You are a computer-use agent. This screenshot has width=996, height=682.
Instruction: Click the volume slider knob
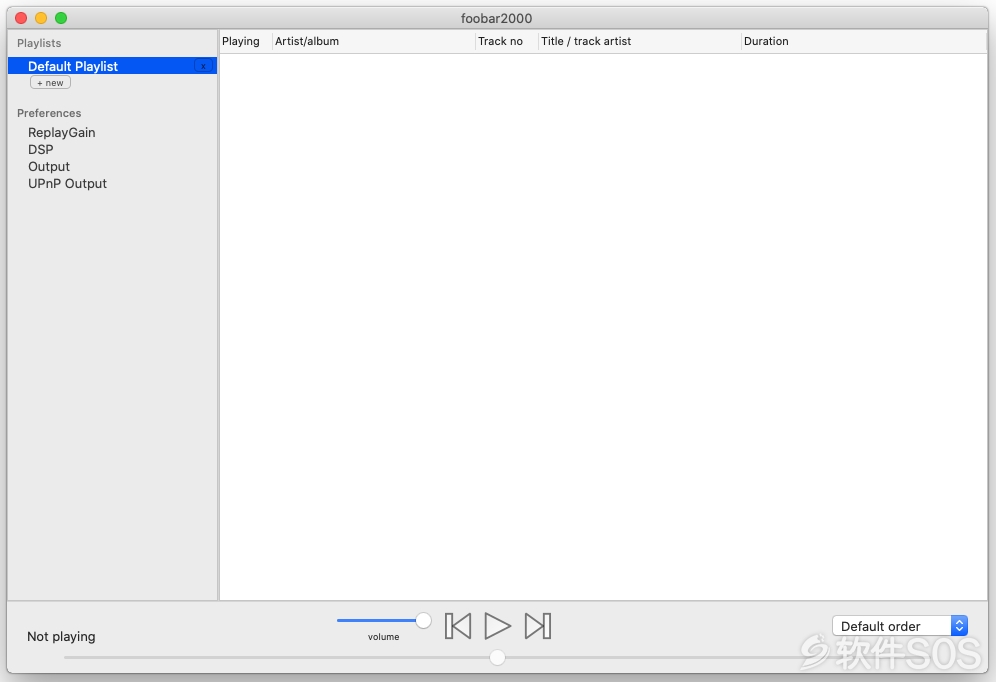424,620
